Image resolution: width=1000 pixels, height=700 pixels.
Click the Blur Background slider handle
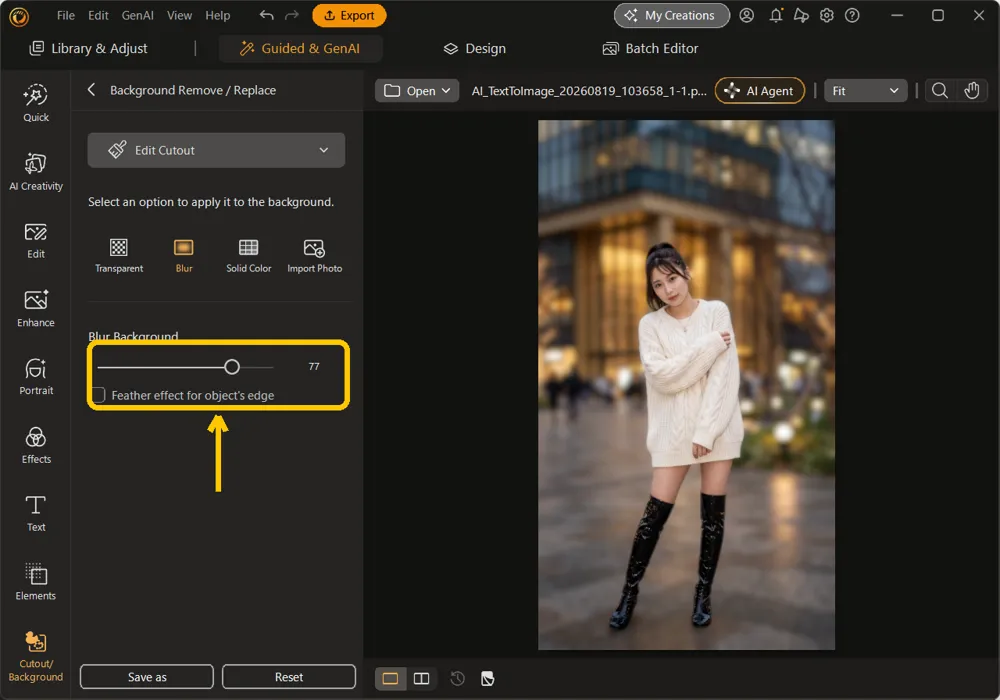pyautogui.click(x=232, y=367)
